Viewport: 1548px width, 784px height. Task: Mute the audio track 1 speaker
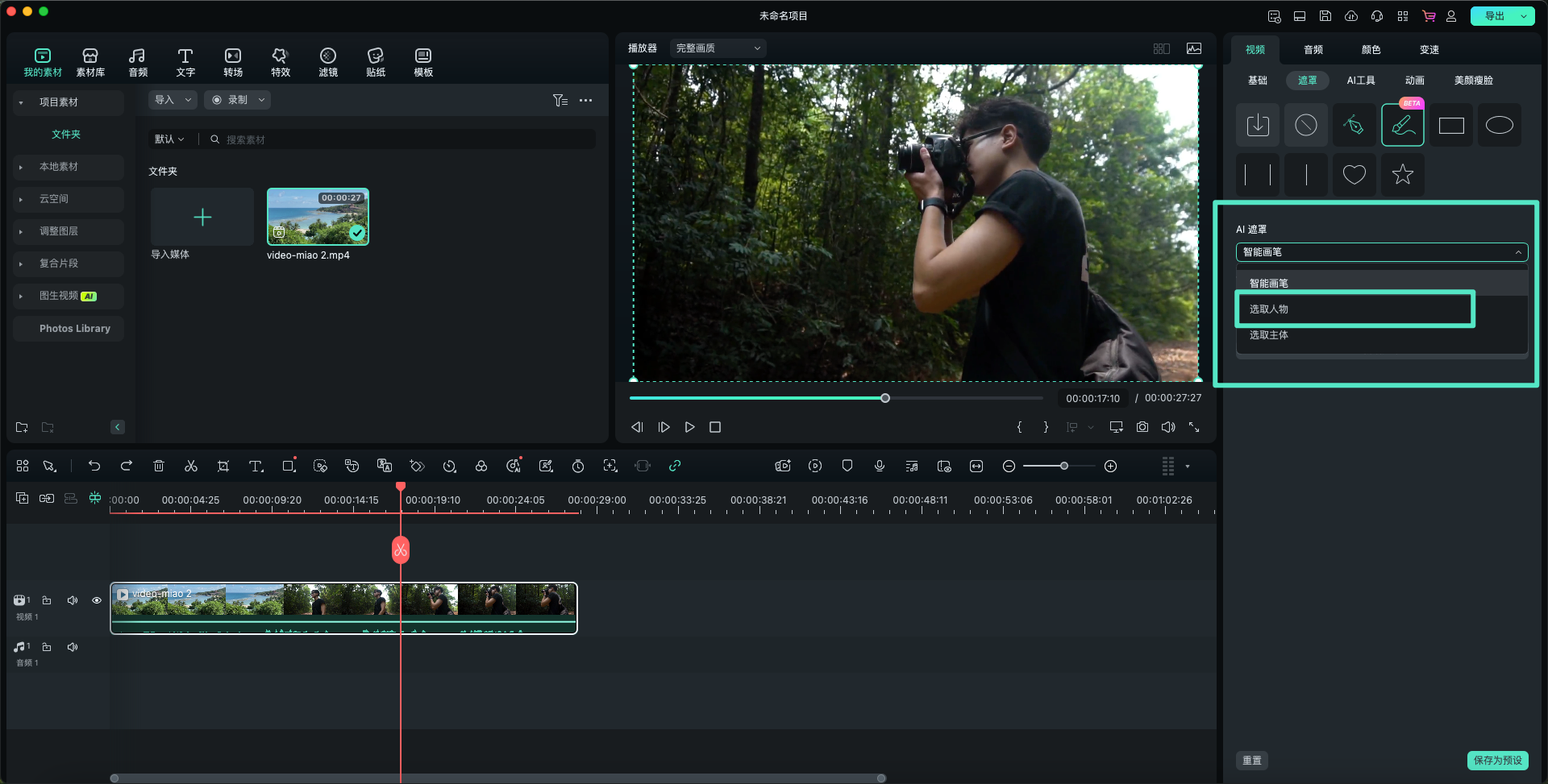point(73,647)
